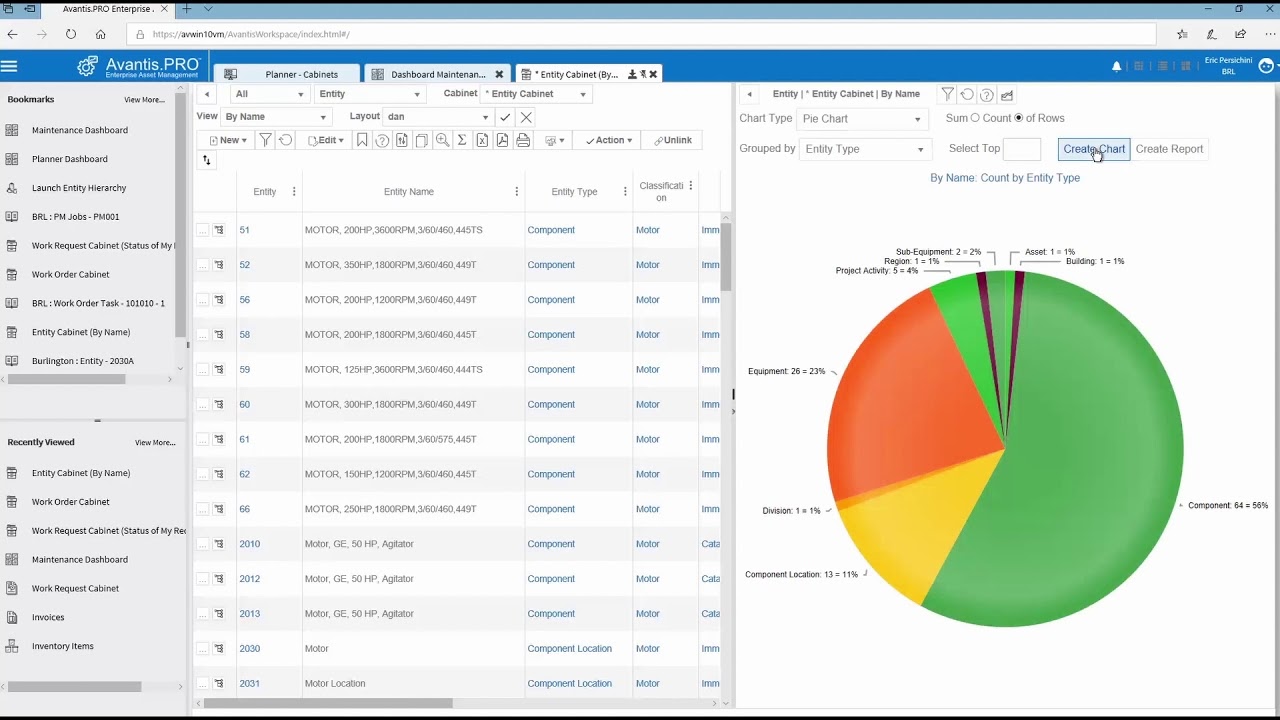Open the Grouped by Entity Type dropdown
The width and height of the screenshot is (1280, 720).
864,149
